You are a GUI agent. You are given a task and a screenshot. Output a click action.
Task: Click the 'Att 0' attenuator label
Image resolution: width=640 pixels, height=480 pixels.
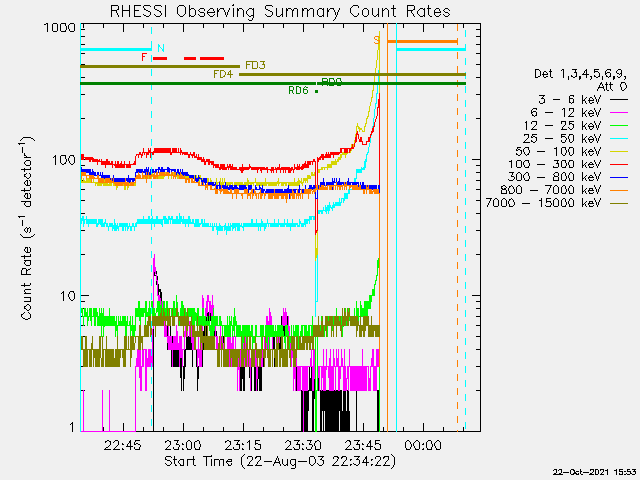pyautogui.click(x=611, y=87)
